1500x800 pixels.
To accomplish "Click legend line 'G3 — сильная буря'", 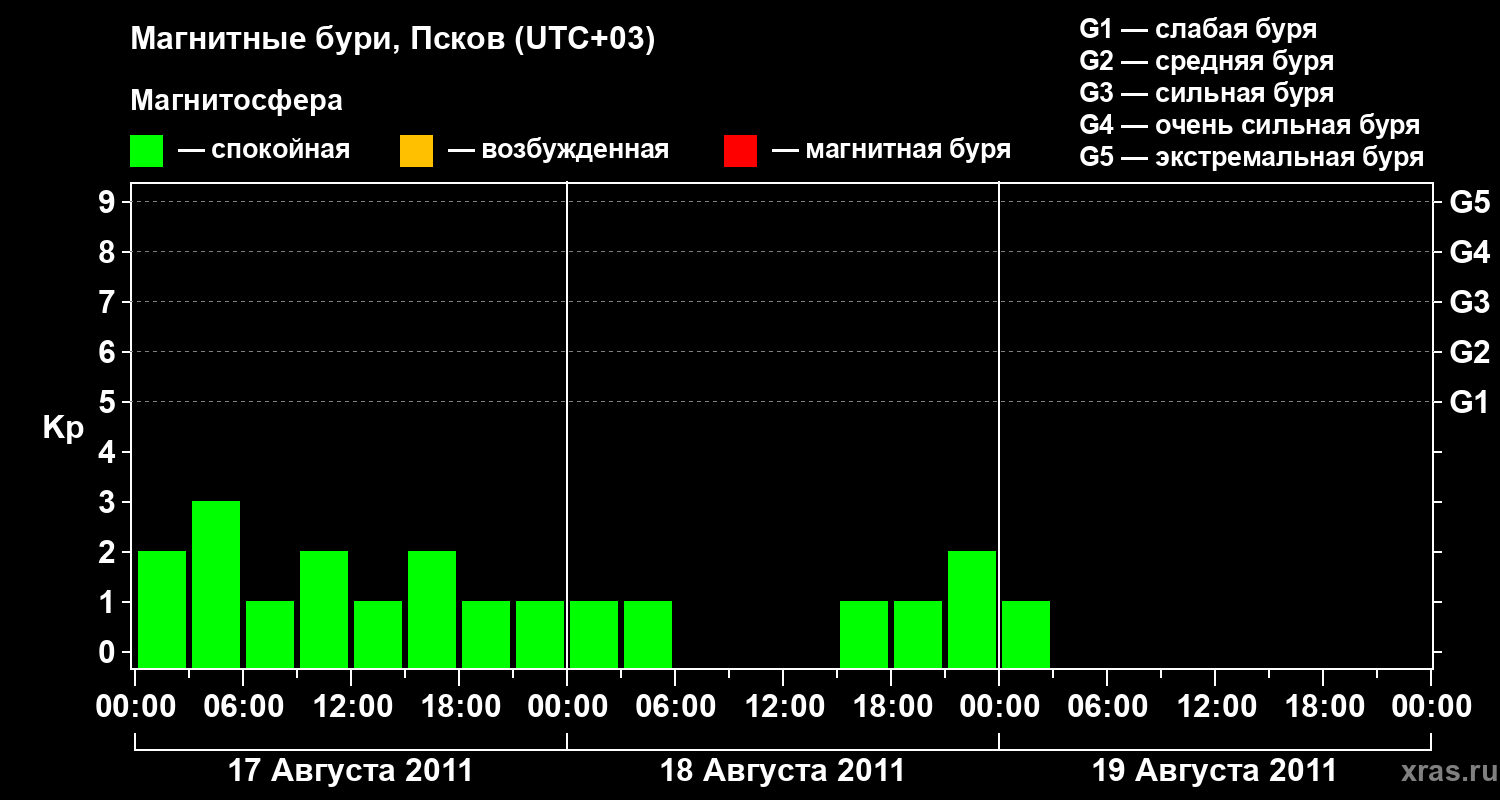I will 1207,93.
